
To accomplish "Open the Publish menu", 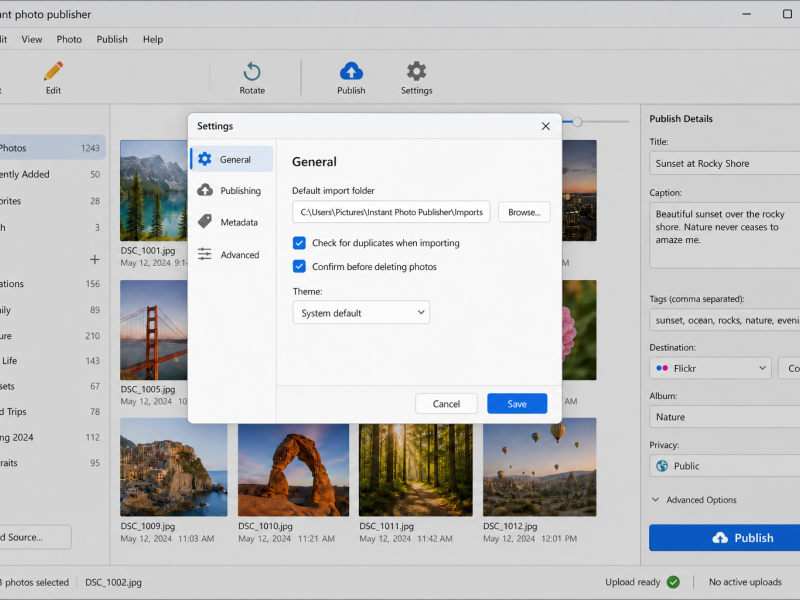I will tap(112, 39).
